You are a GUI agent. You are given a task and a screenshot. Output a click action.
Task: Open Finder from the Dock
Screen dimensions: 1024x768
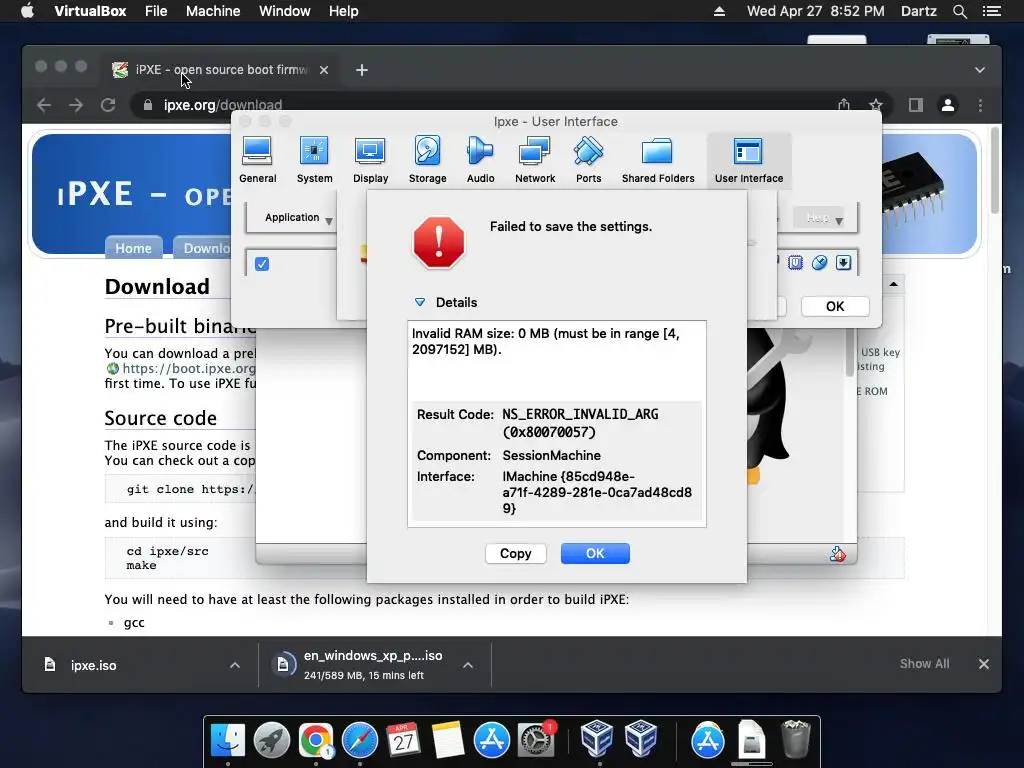point(228,740)
